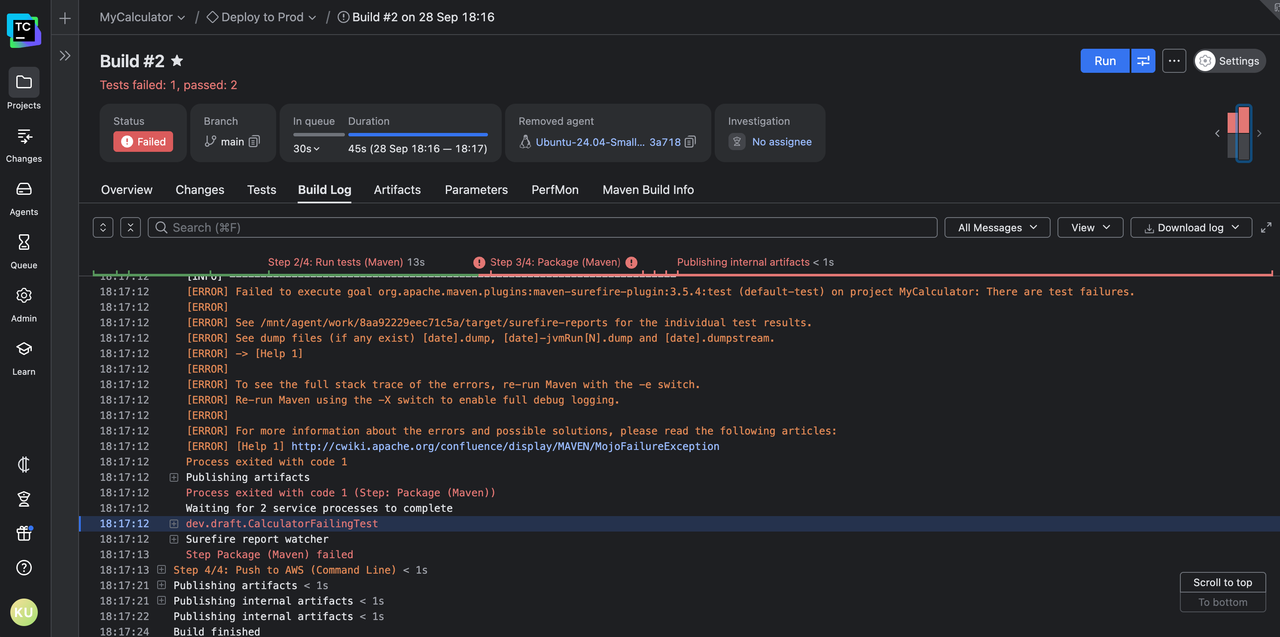Open the three-dot more actions menu

[x=1174, y=61]
